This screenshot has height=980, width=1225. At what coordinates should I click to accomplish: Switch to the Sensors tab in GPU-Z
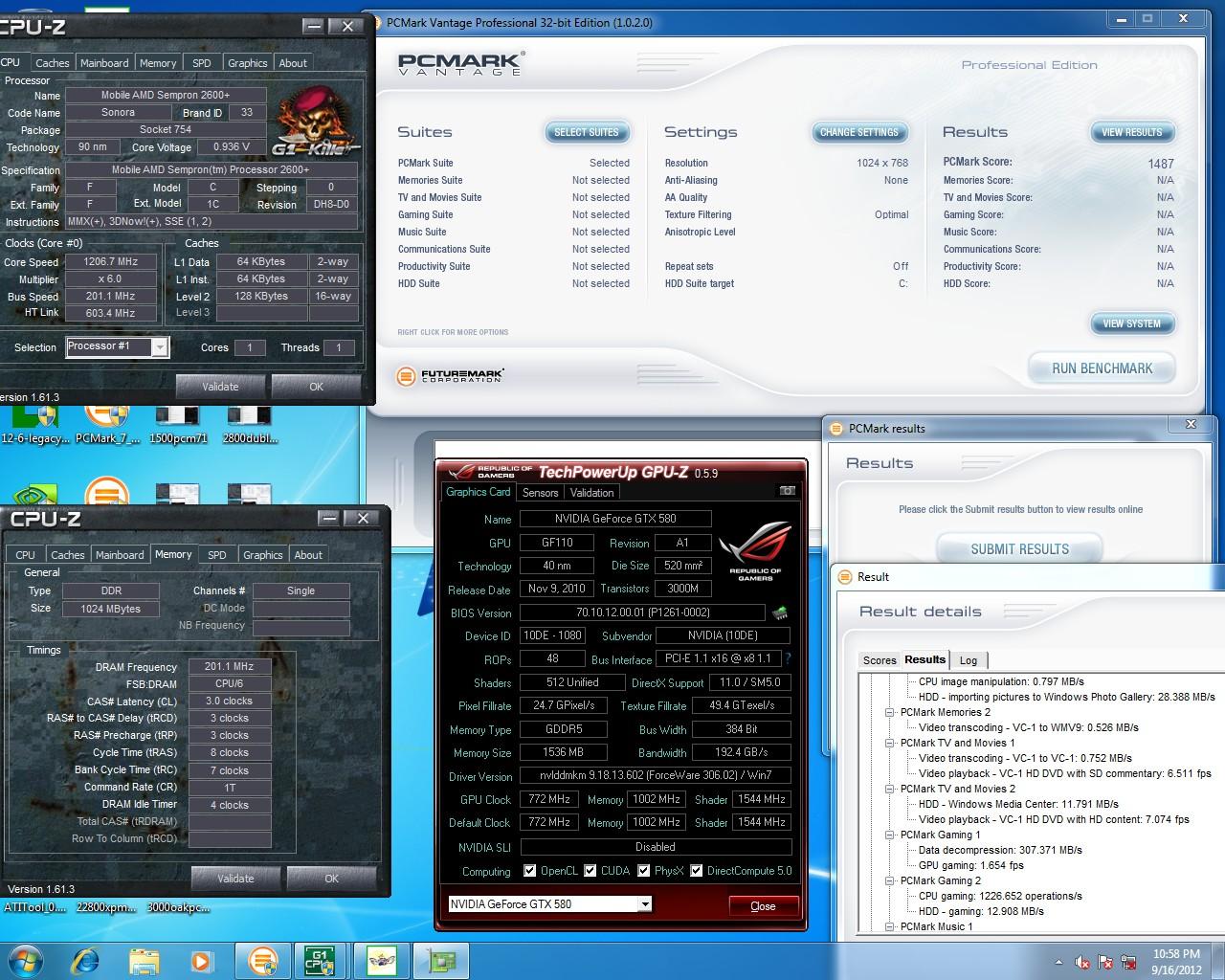pos(540,493)
